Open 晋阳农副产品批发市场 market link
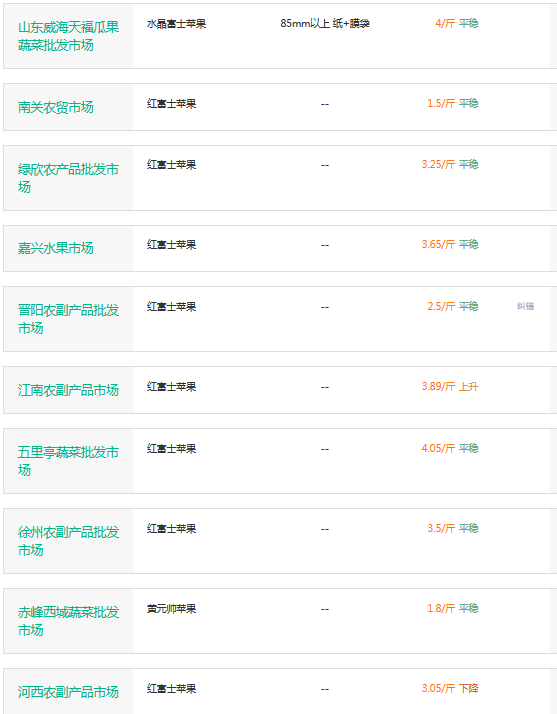 point(68,319)
